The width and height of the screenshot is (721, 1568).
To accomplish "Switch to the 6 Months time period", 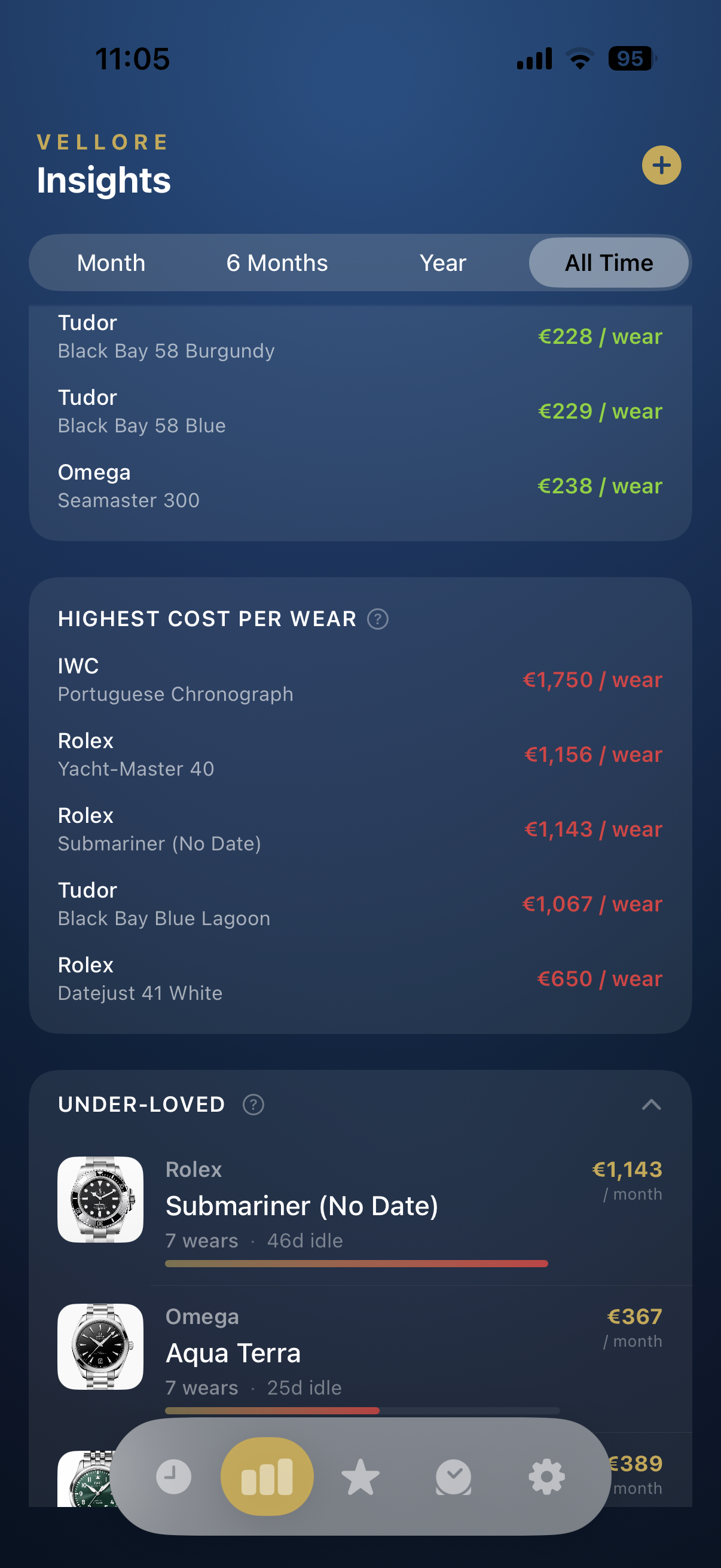I will pos(277,263).
